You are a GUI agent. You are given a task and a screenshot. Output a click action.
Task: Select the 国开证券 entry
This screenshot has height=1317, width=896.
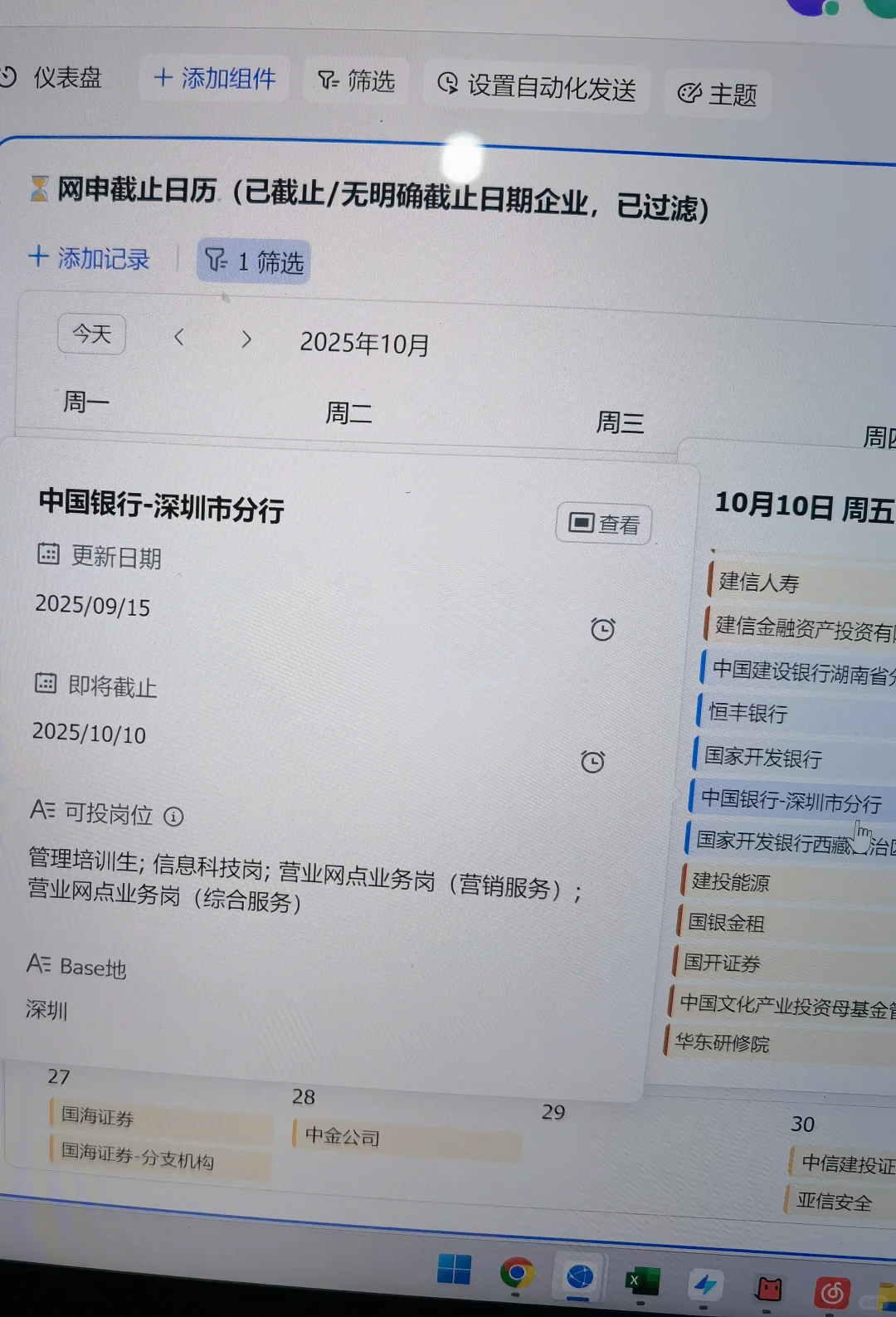point(783,963)
